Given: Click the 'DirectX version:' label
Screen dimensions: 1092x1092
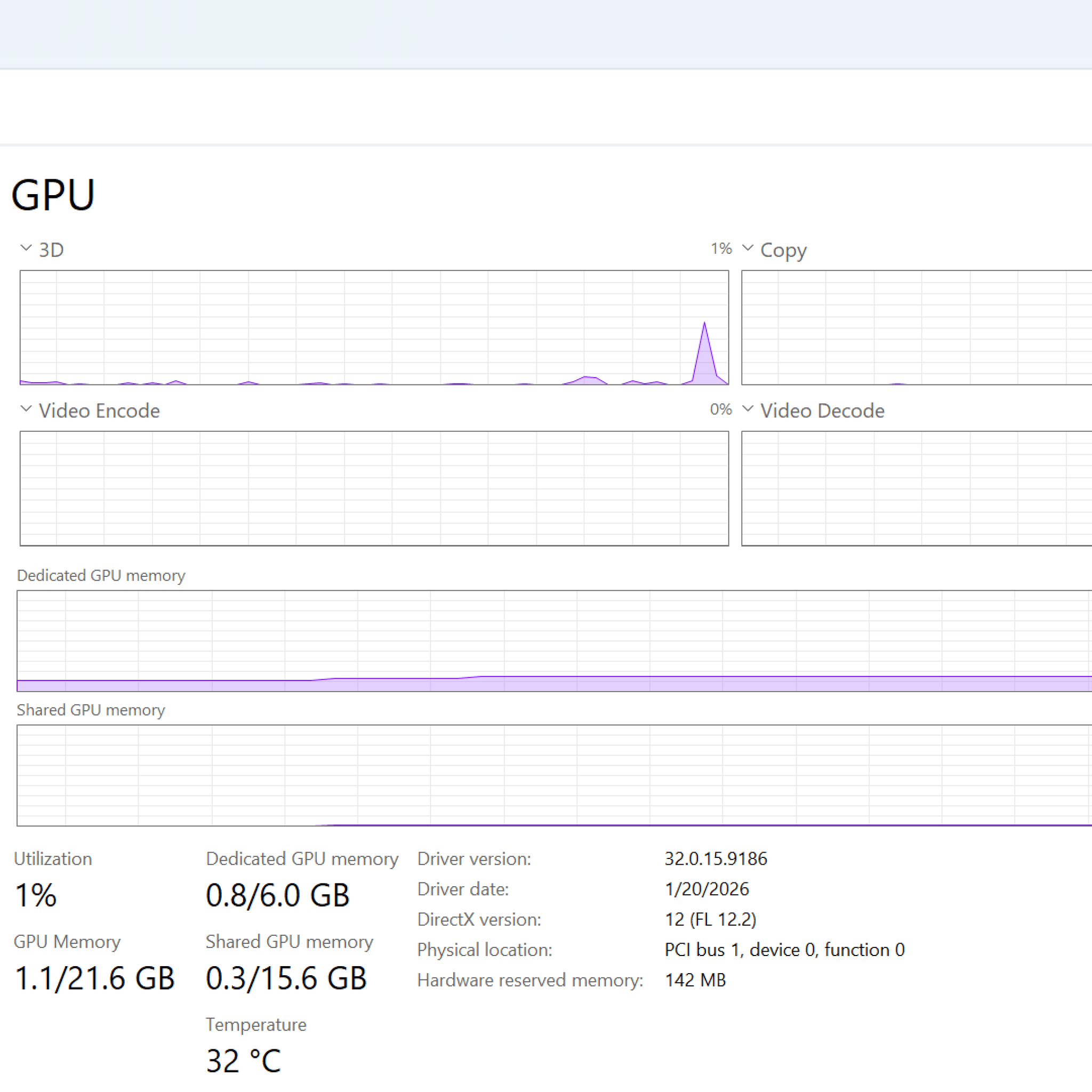Looking at the screenshot, I should click(x=479, y=920).
